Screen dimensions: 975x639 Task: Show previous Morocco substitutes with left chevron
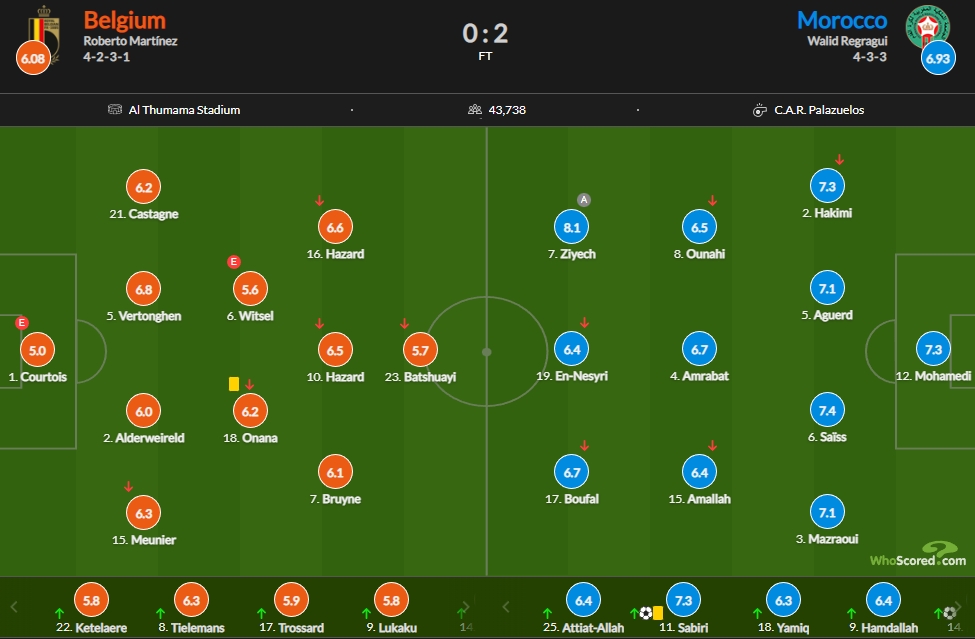[506, 606]
